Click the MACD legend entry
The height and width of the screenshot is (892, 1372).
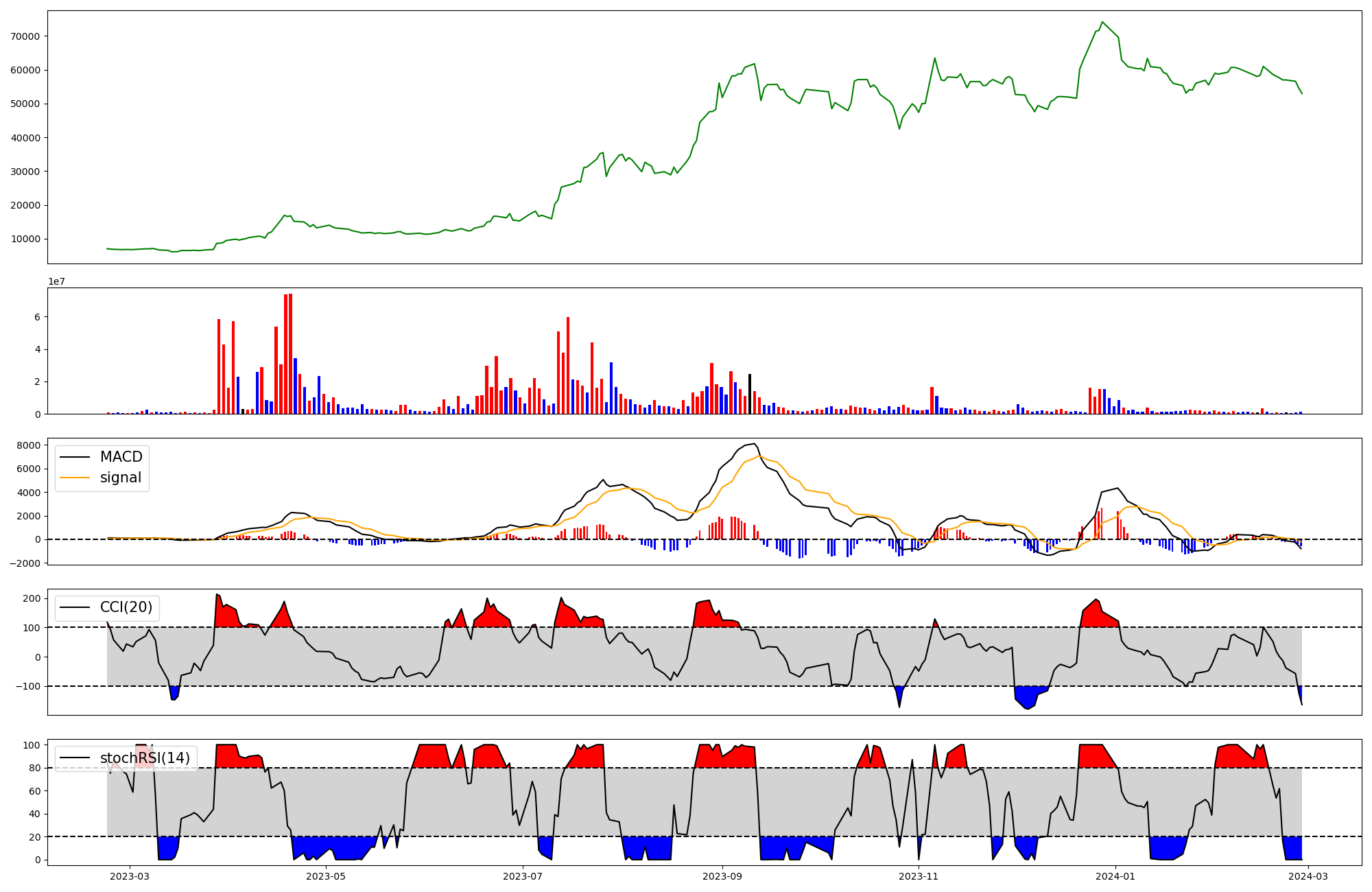(102, 457)
